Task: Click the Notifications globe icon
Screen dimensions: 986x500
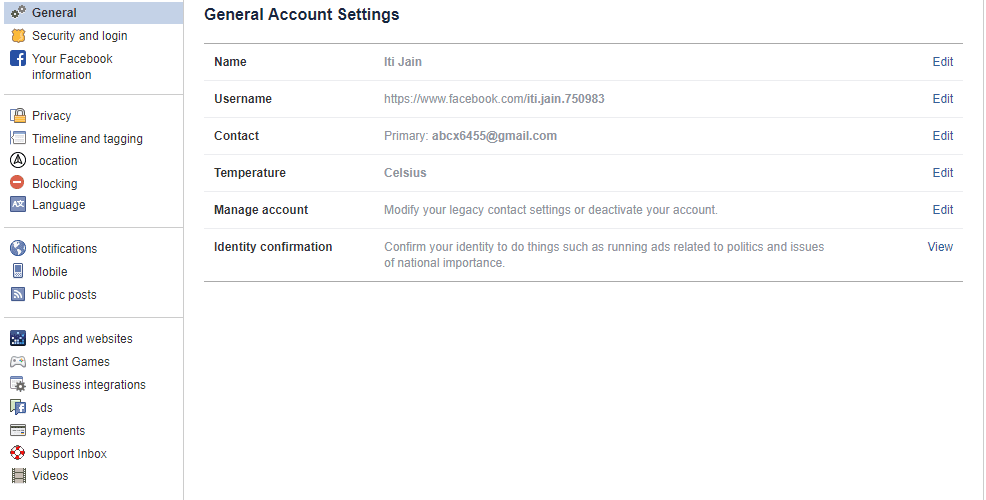Action: click(x=18, y=248)
